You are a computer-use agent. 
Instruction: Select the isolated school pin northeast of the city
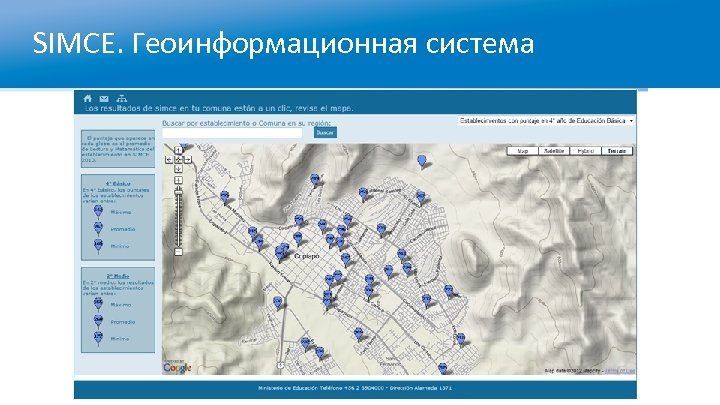click(422, 161)
